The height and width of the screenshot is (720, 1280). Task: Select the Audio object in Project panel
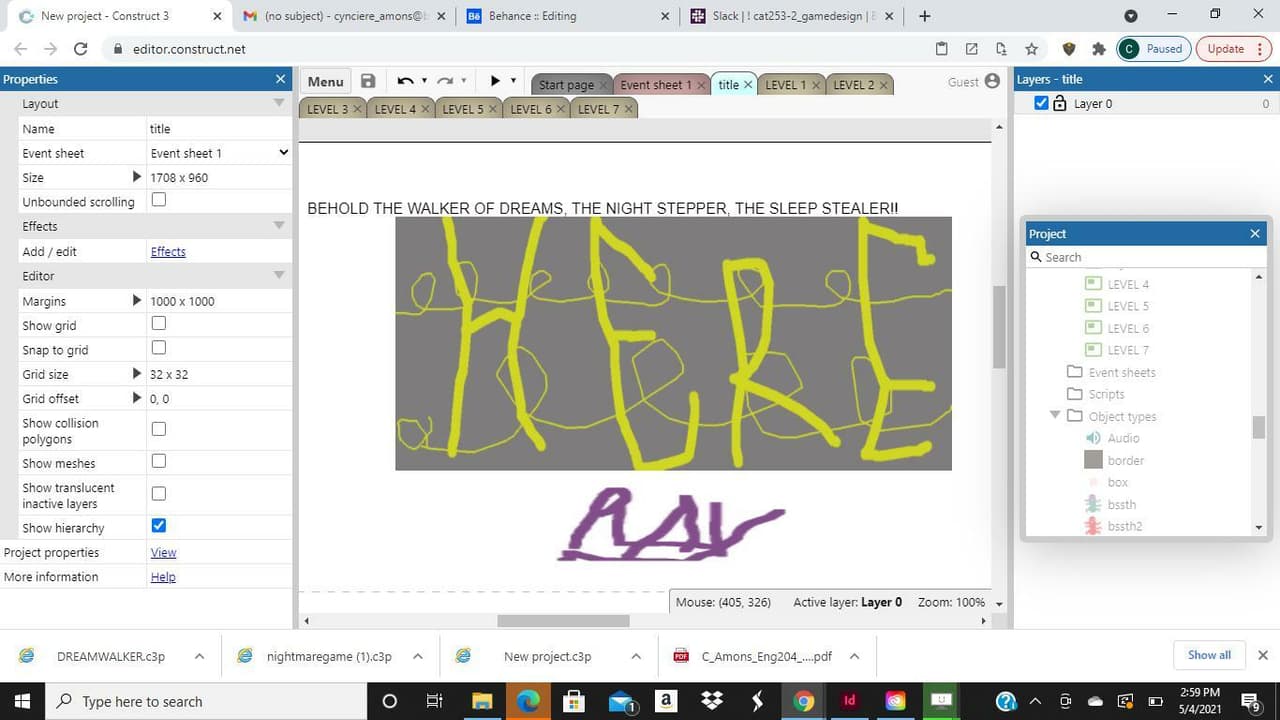1123,438
